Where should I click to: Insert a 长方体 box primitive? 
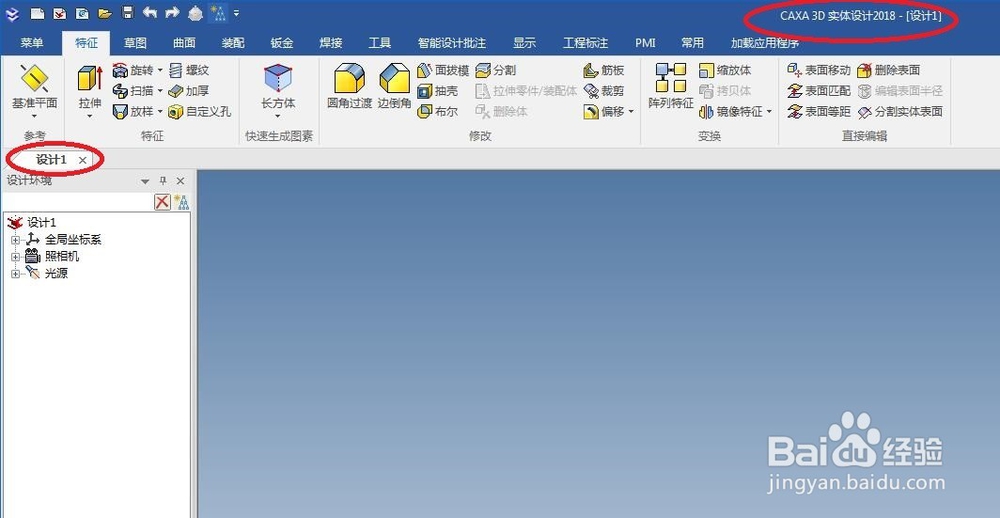tap(278, 87)
